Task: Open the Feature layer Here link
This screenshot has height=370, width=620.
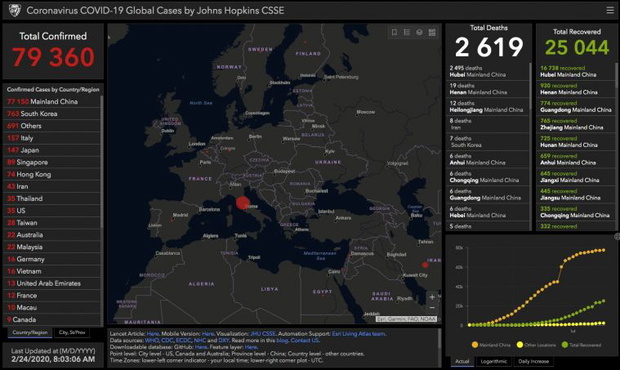Action: coord(251,347)
